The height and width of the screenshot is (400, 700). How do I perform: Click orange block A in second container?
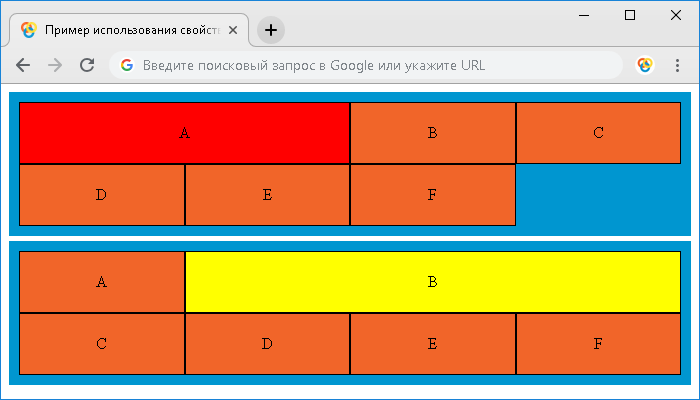coord(102,282)
